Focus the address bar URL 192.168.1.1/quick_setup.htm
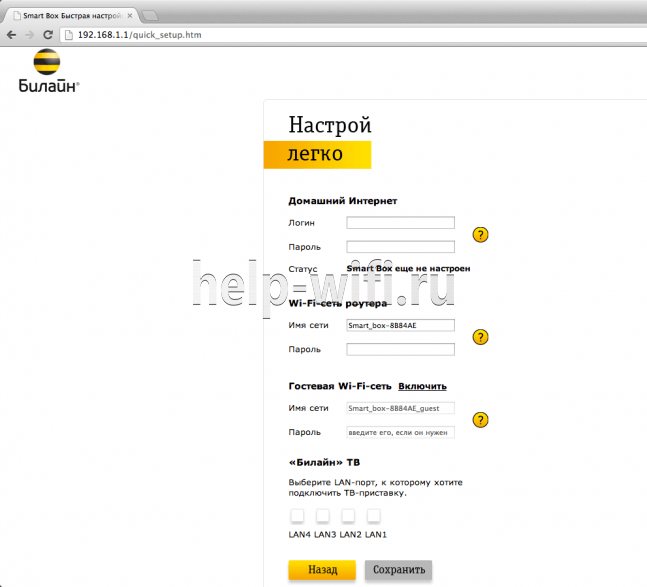This screenshot has height=587, width=647. [139, 35]
